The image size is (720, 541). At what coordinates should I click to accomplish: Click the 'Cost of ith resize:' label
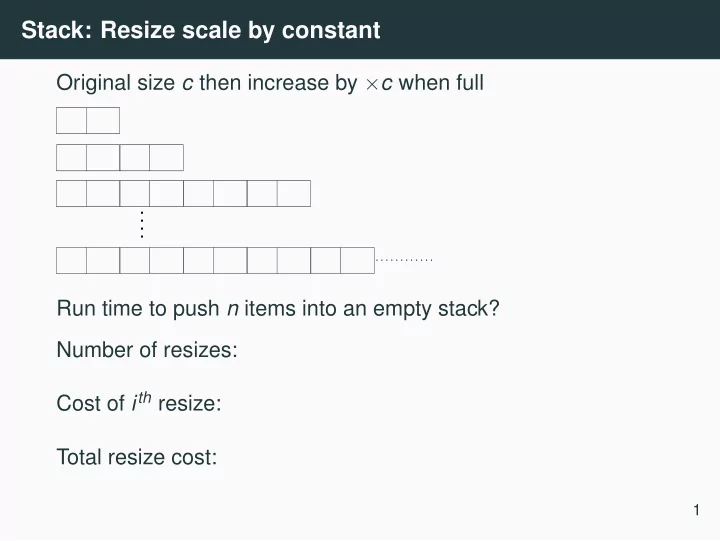pos(139,403)
